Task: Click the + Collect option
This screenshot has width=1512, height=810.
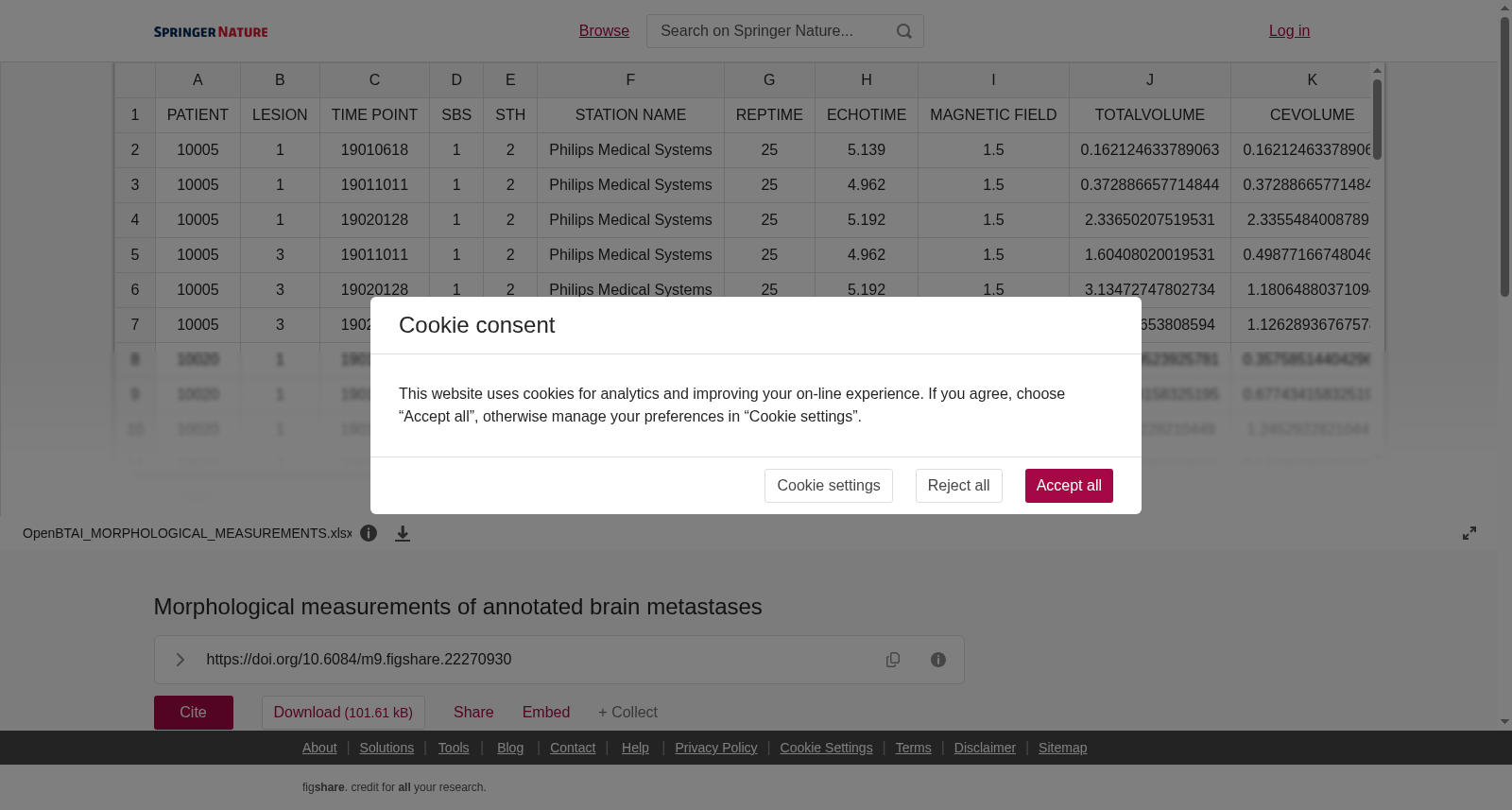Action: (x=627, y=713)
